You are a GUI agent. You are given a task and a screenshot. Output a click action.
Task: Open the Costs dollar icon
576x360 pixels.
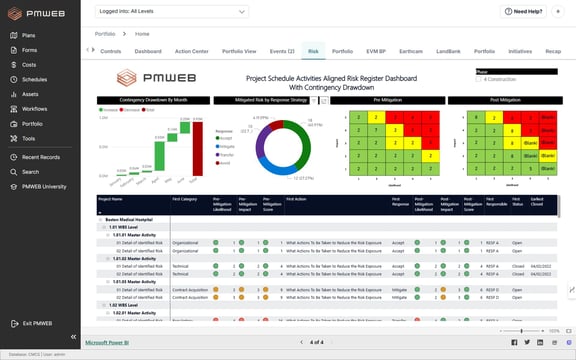14,65
